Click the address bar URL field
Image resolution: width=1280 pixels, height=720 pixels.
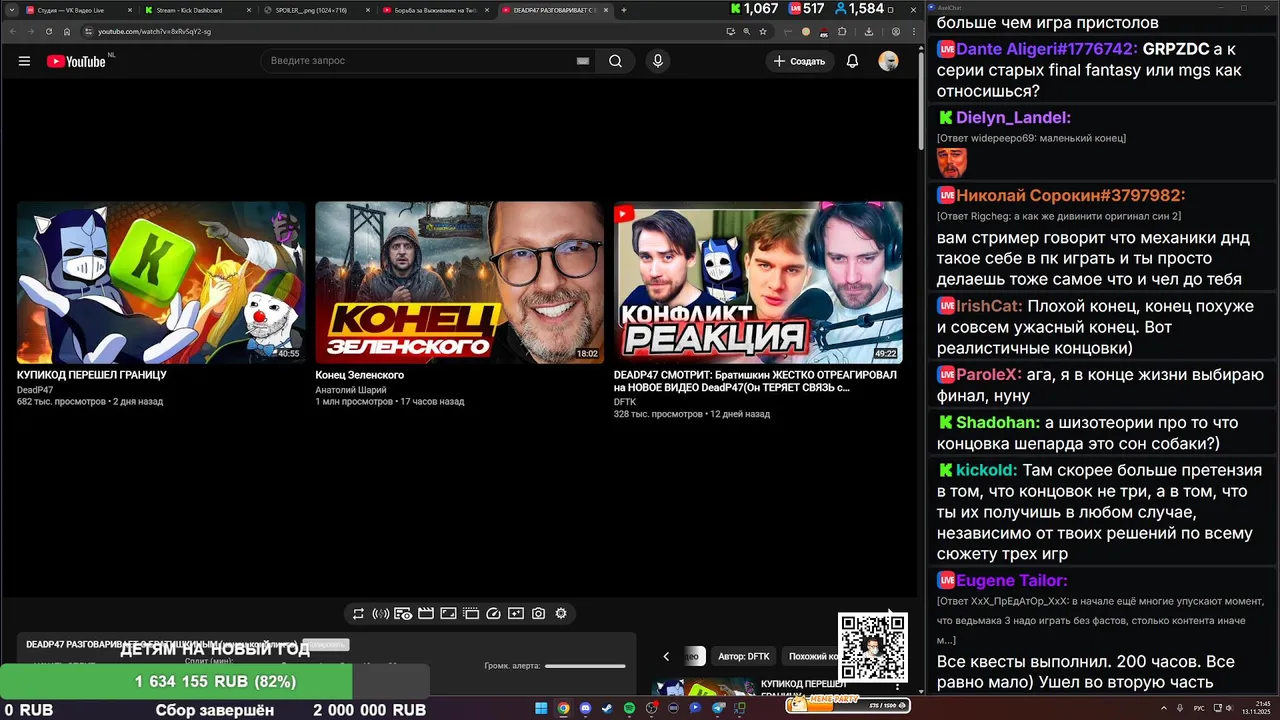tap(400, 31)
